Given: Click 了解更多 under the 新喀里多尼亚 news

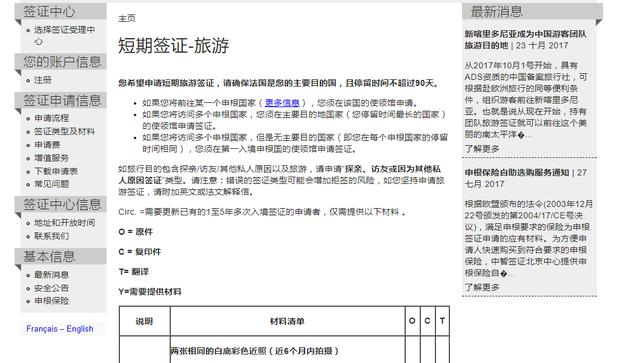Looking at the screenshot, I should pos(482,149).
